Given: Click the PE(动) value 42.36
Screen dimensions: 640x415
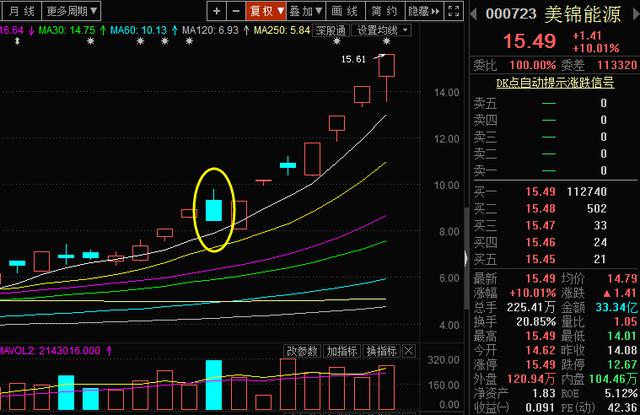Looking at the screenshot, I should (622, 407).
